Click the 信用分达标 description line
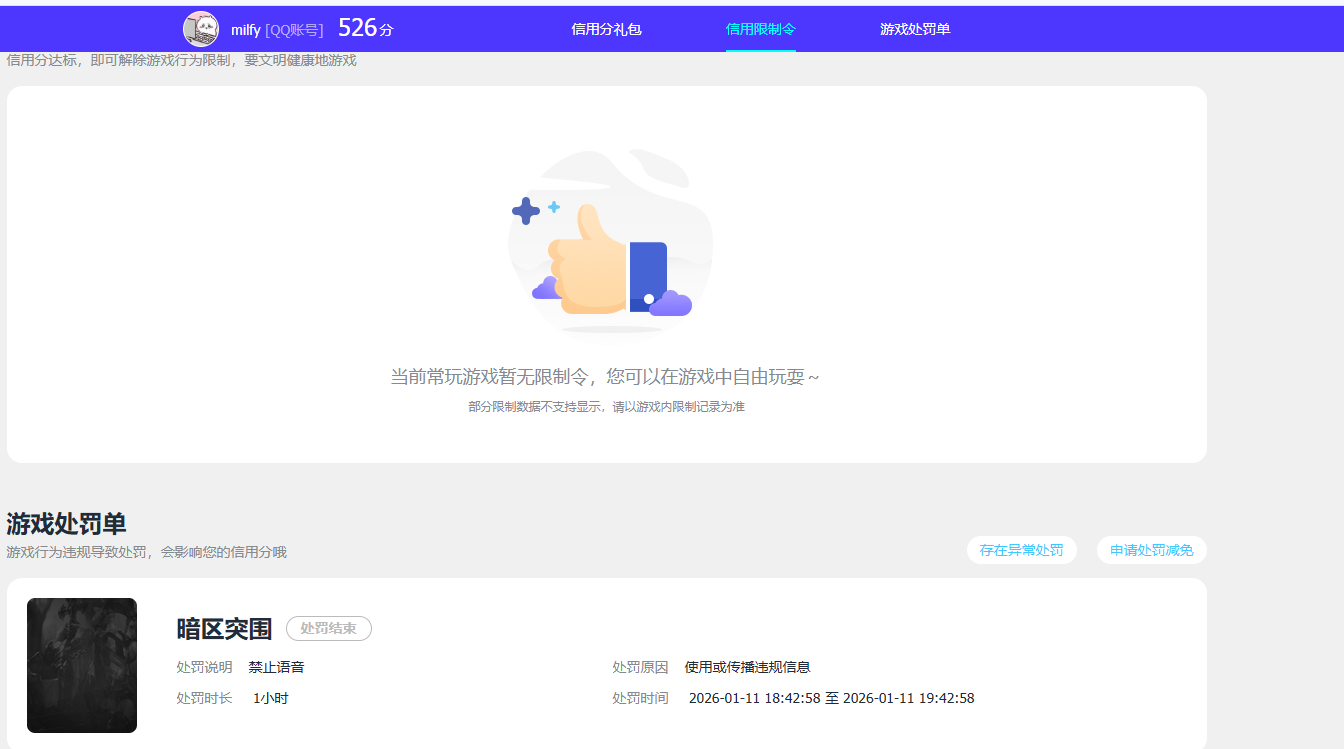The image size is (1344, 749). point(181,60)
